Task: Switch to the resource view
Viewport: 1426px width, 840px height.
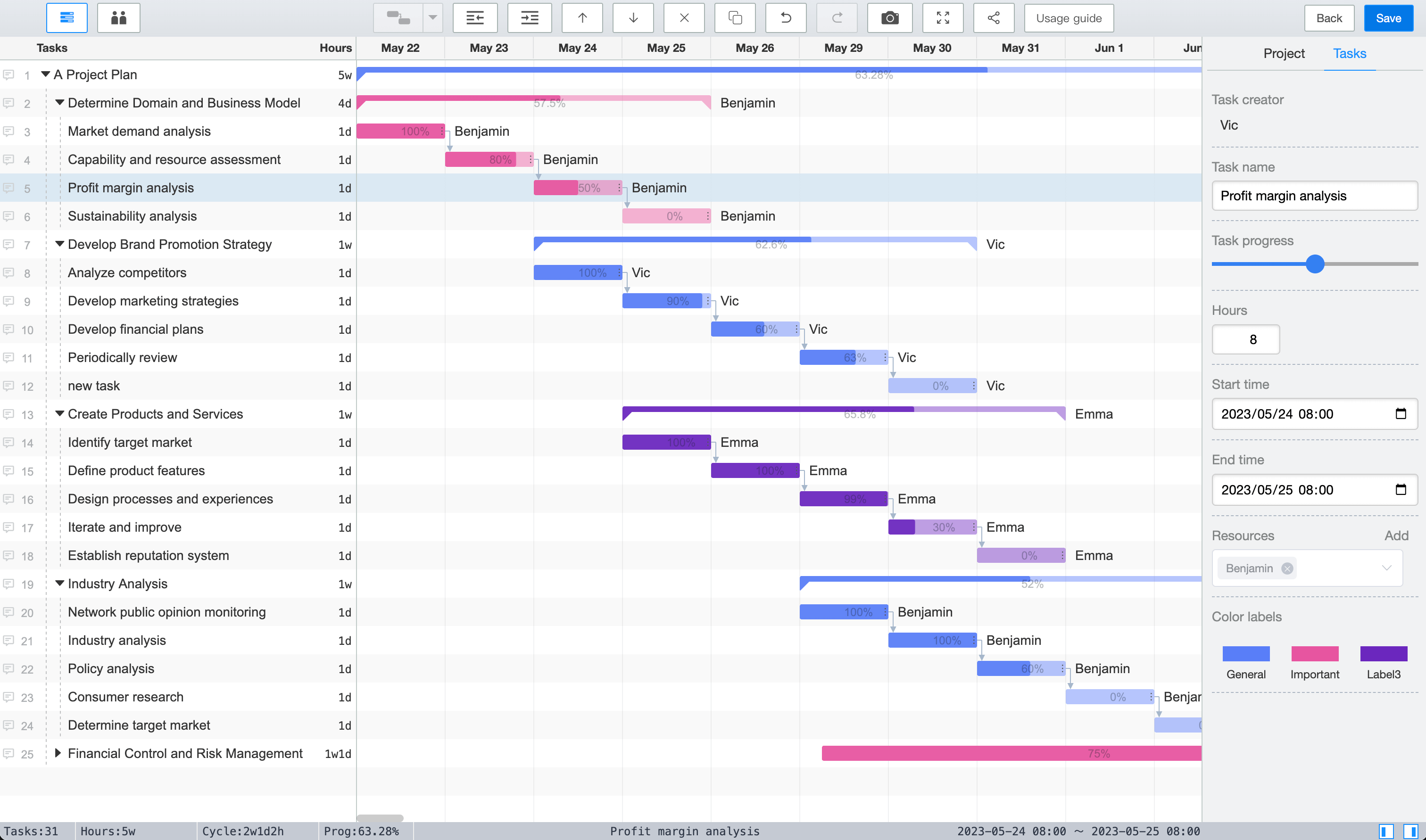Action: (118, 17)
